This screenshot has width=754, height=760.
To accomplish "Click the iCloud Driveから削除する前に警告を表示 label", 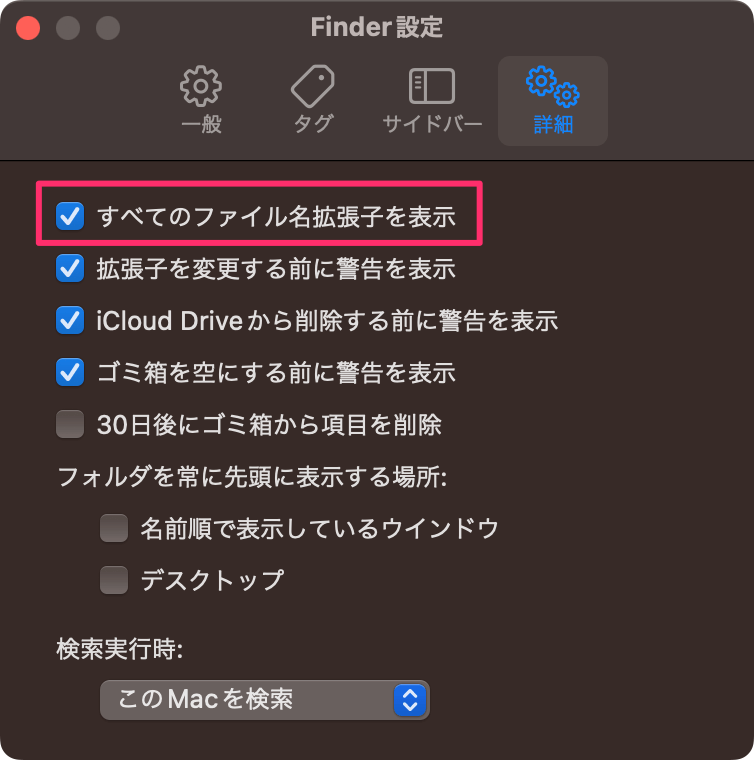I will 327,321.
